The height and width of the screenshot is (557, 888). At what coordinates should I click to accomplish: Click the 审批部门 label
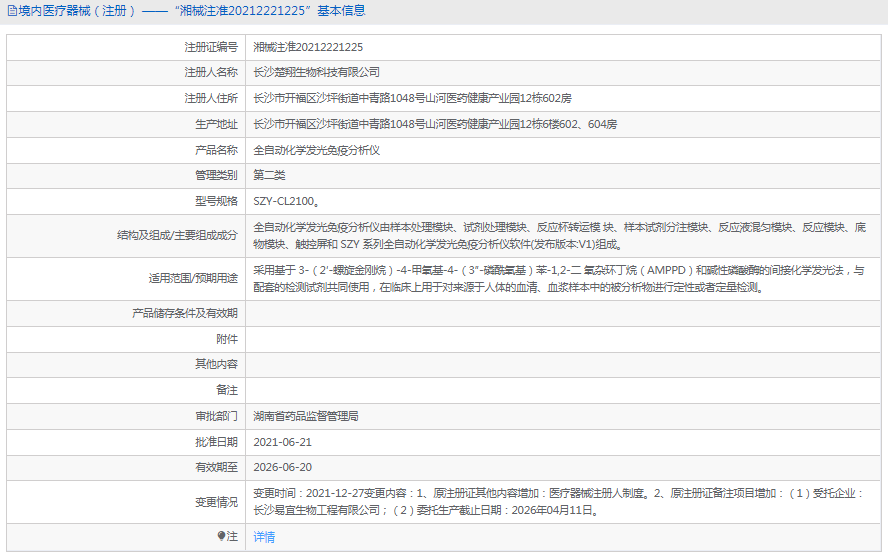(x=216, y=416)
